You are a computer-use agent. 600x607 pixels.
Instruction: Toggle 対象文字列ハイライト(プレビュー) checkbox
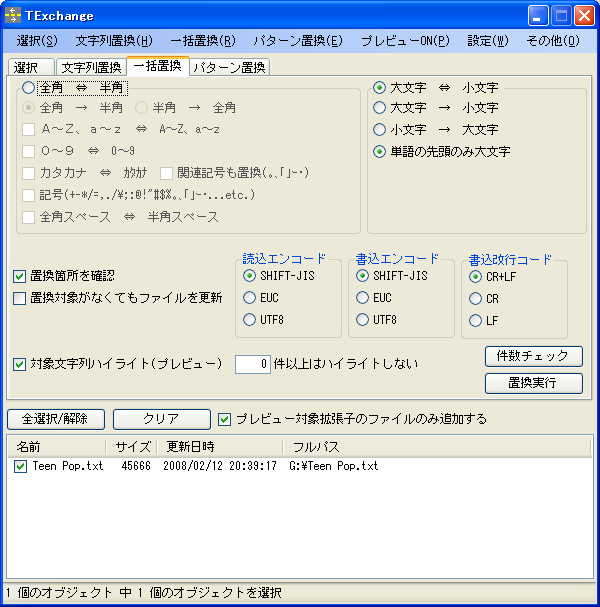point(20,364)
